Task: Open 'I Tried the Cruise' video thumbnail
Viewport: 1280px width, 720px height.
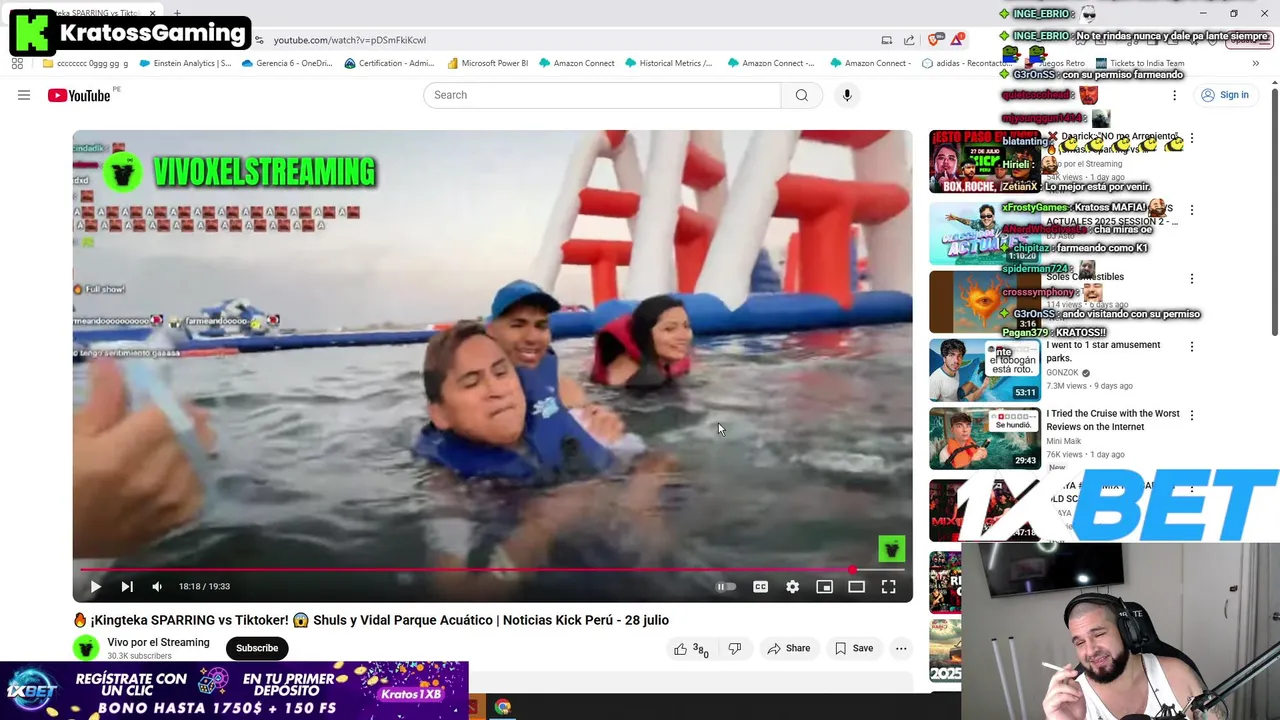Action: pyautogui.click(x=984, y=438)
